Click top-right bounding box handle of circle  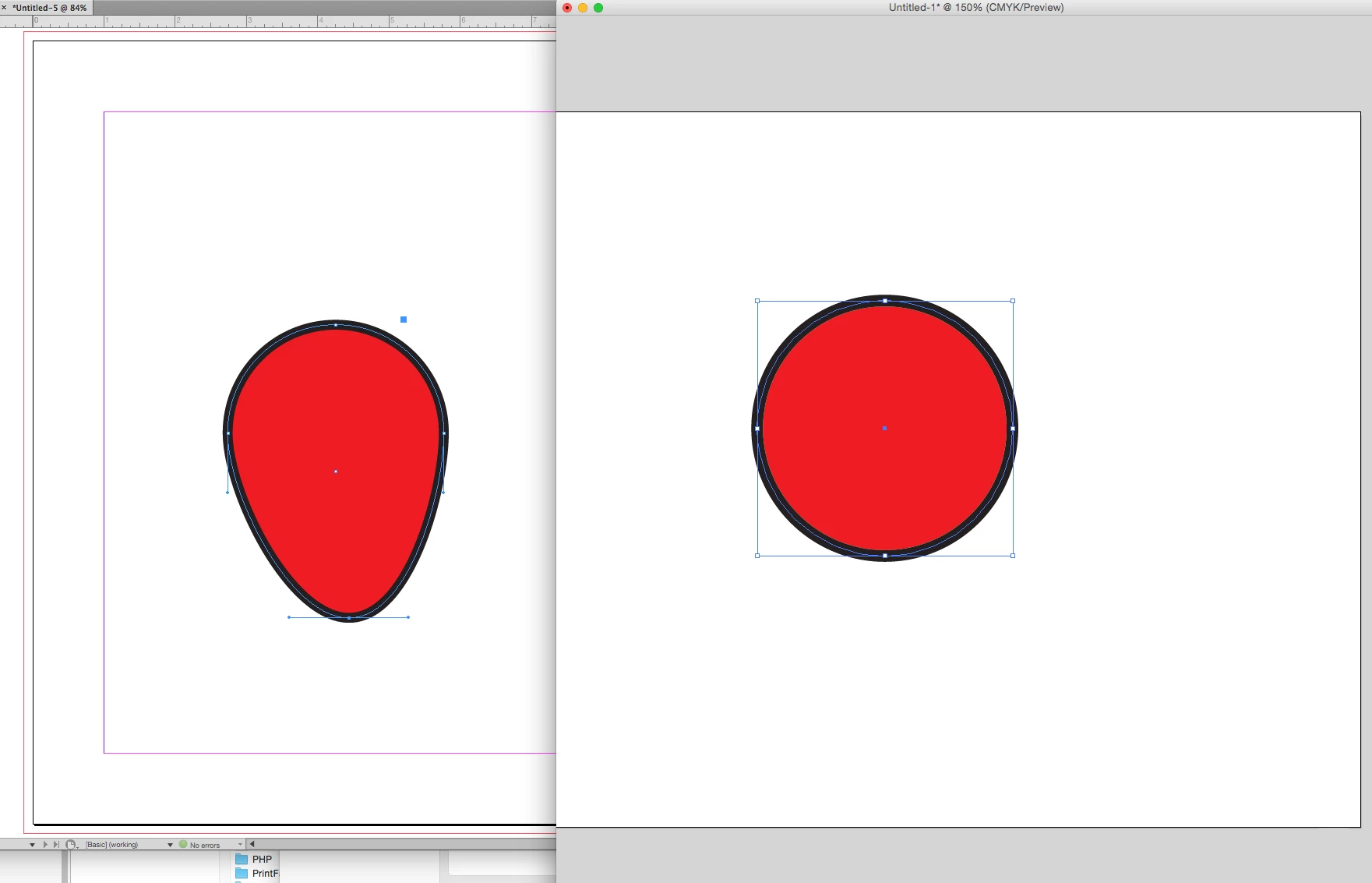(x=1013, y=301)
